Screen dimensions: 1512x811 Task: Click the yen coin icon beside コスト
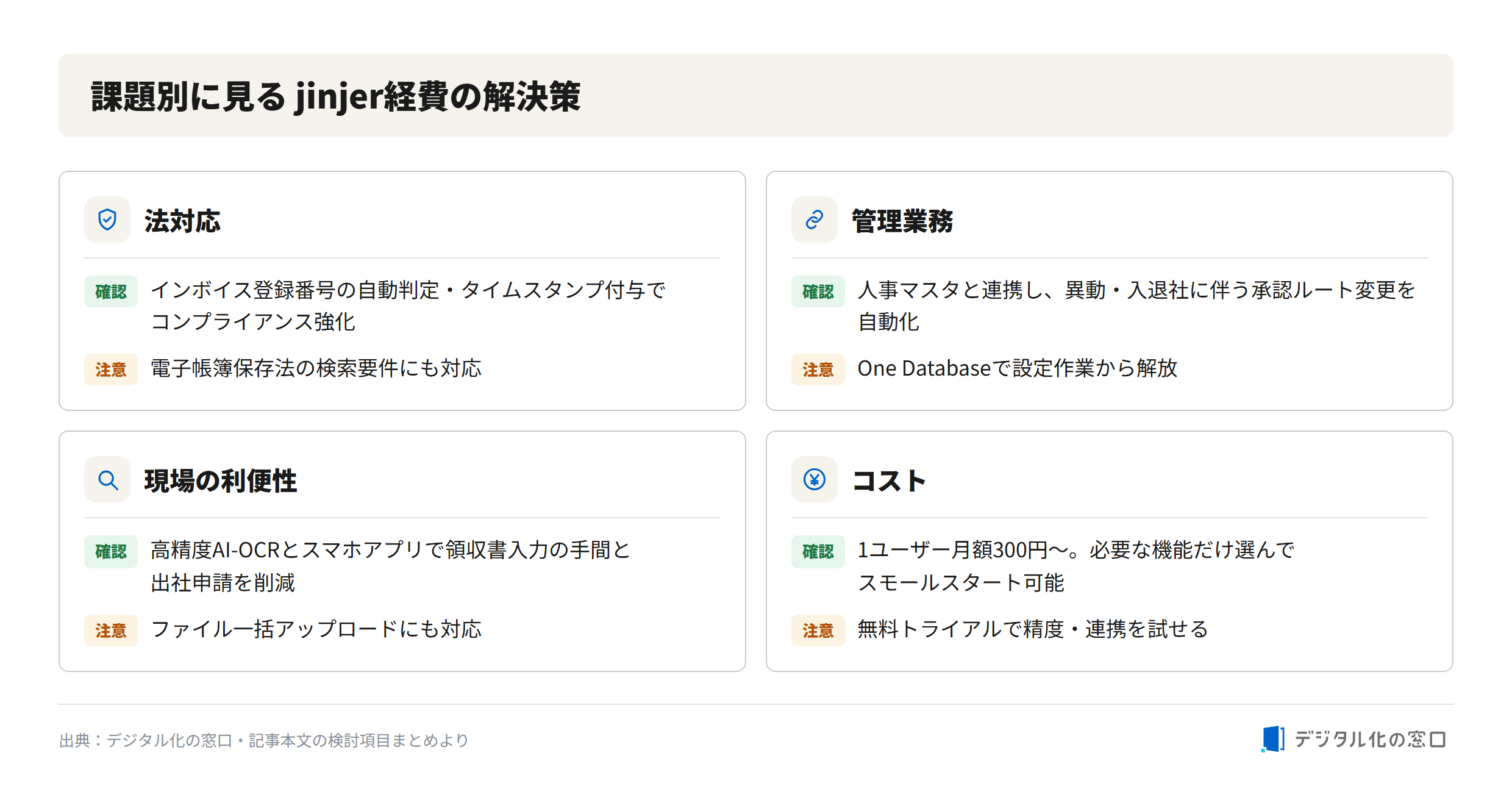click(x=815, y=480)
